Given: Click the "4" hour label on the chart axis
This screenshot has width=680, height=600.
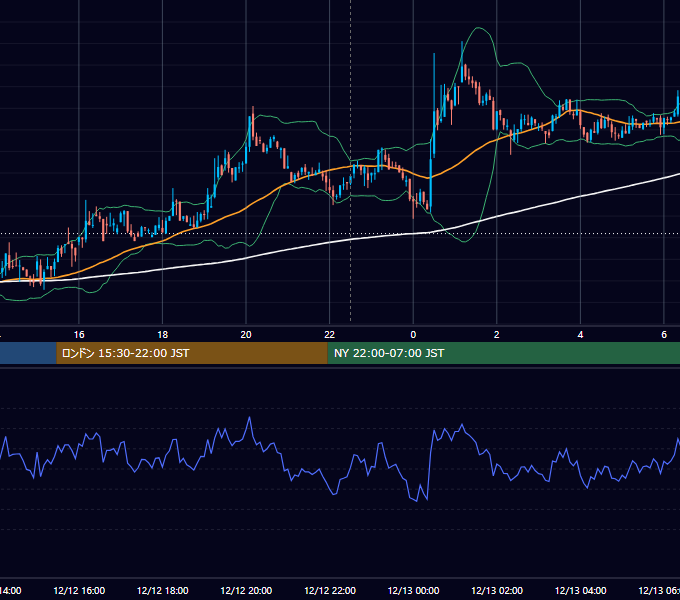Looking at the screenshot, I should coord(580,335).
